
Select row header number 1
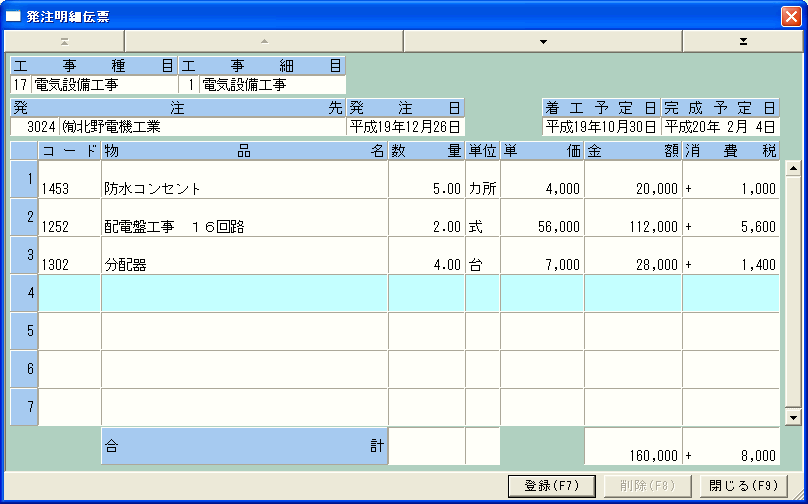coord(24,180)
